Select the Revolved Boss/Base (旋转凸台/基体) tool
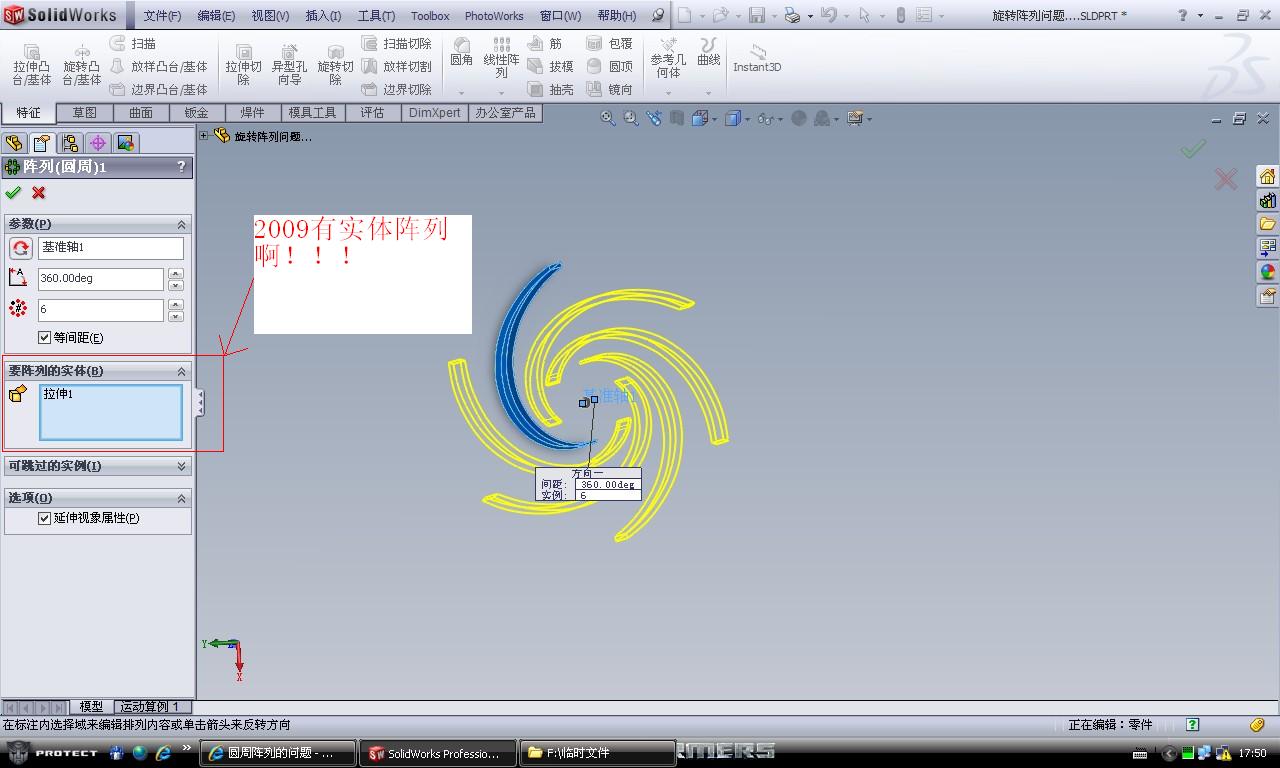The image size is (1280, 768). 82,65
